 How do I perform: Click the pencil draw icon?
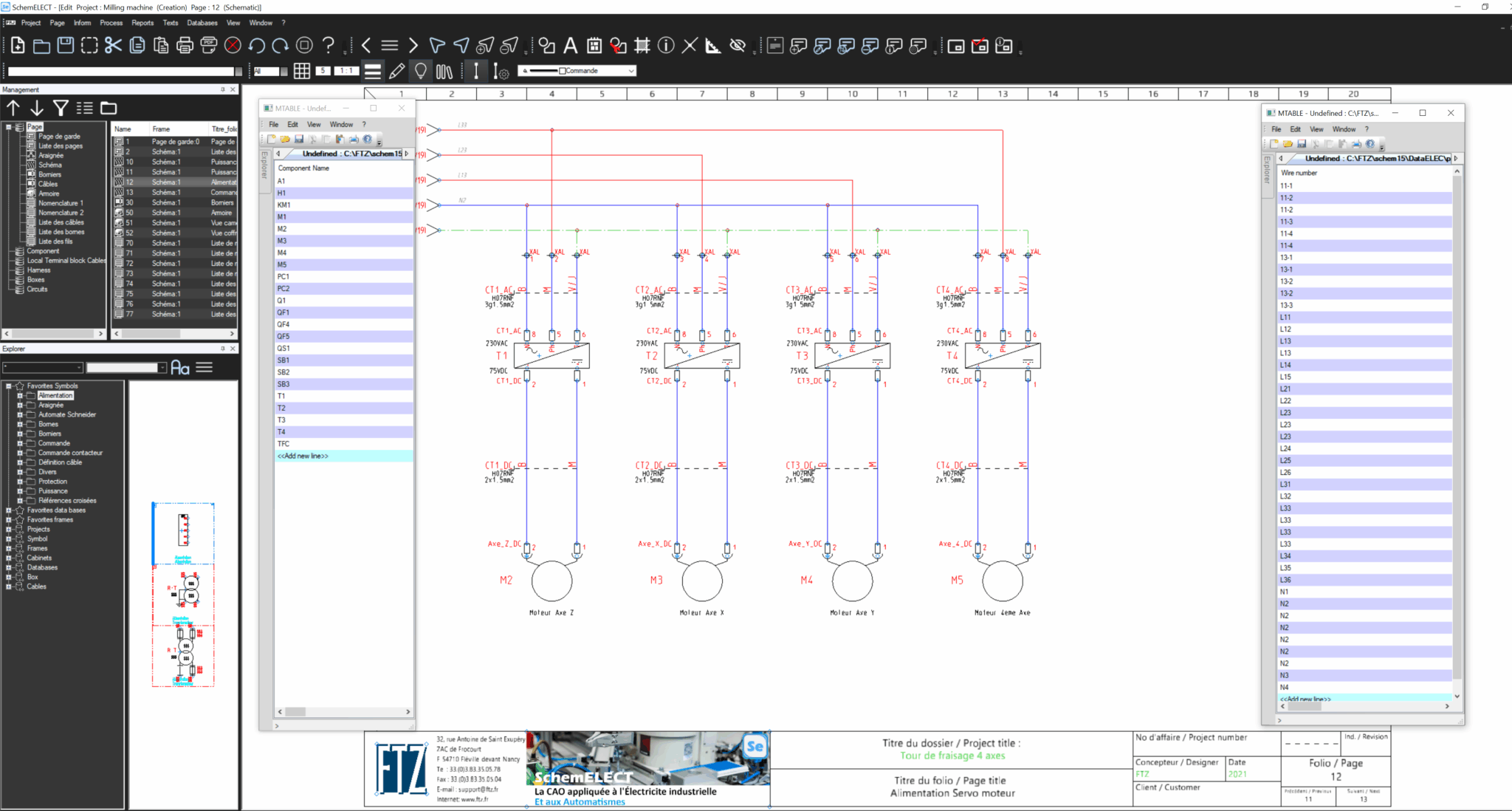[x=396, y=71]
